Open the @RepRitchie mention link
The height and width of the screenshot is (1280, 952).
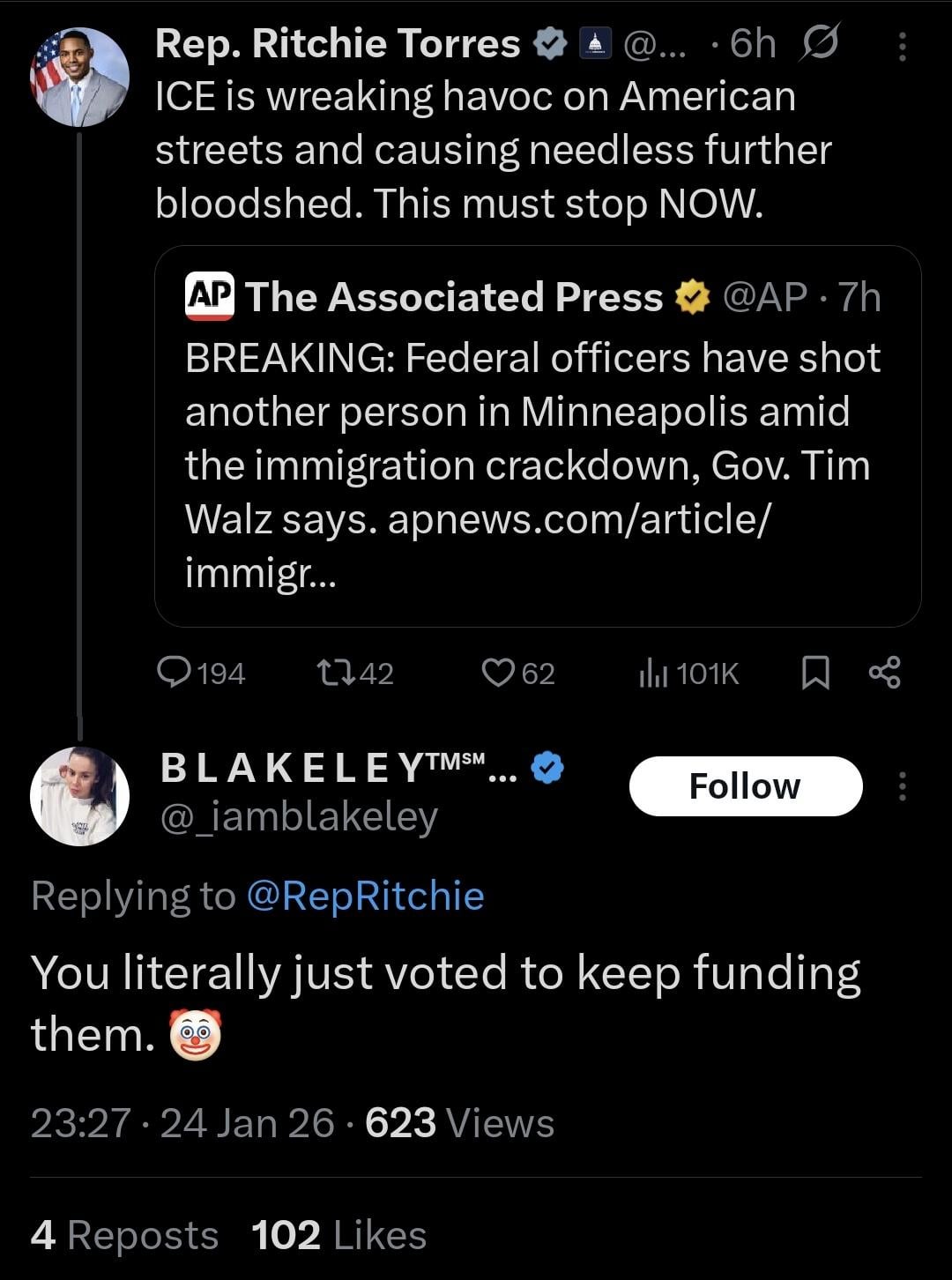[x=365, y=897]
